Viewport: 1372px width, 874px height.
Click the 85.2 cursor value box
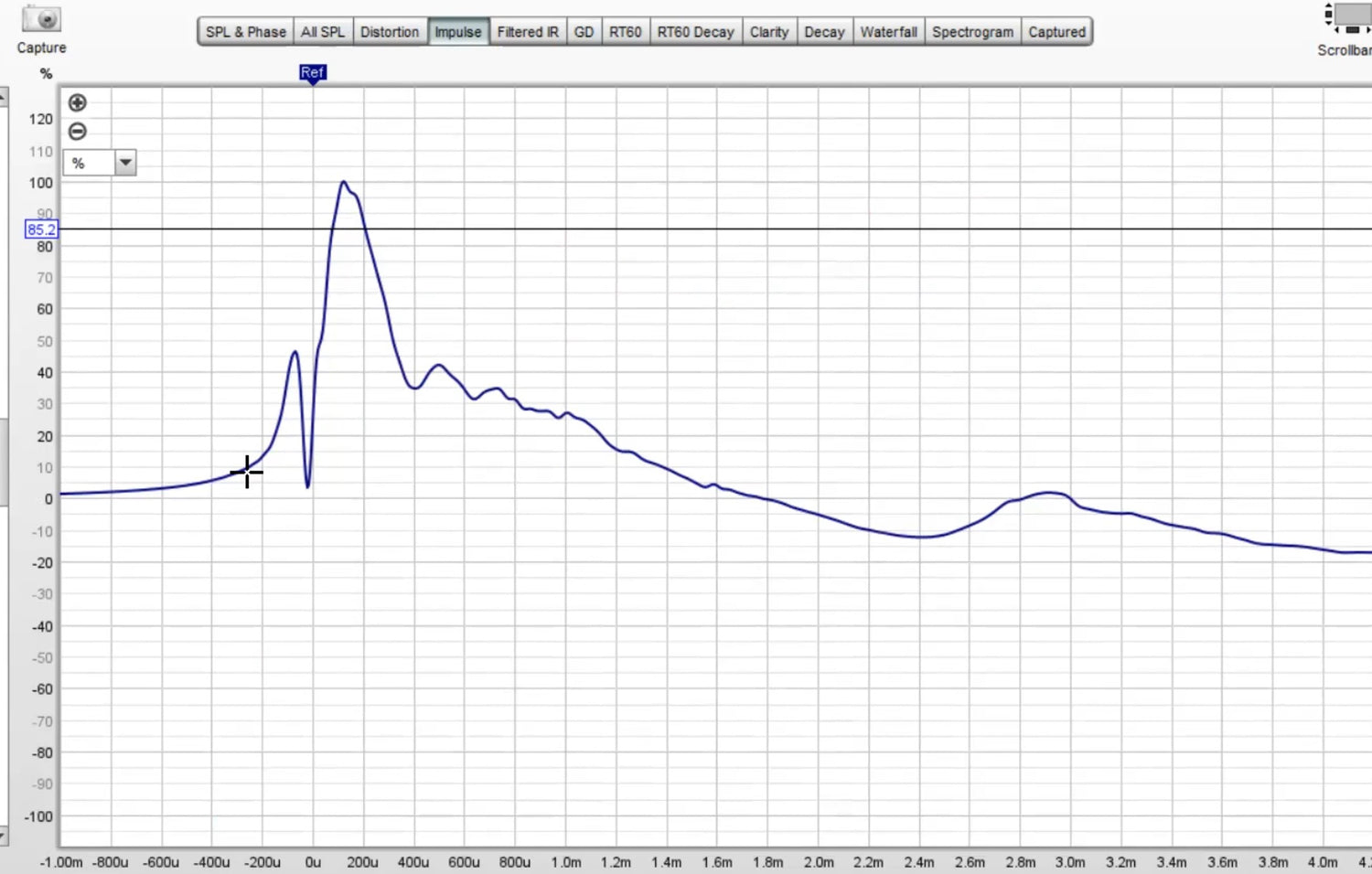pos(41,229)
